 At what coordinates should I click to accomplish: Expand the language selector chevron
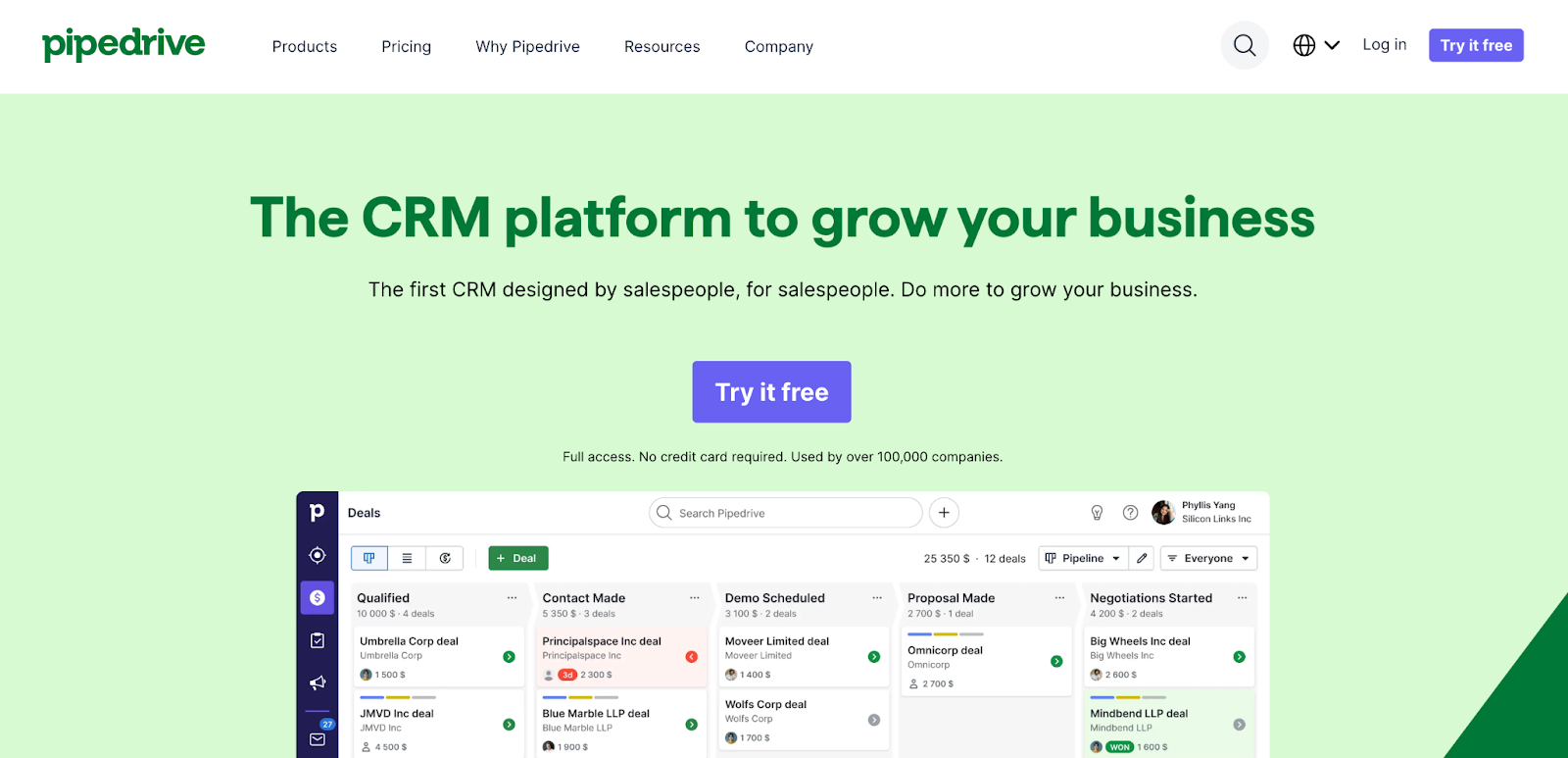pos(1332,45)
